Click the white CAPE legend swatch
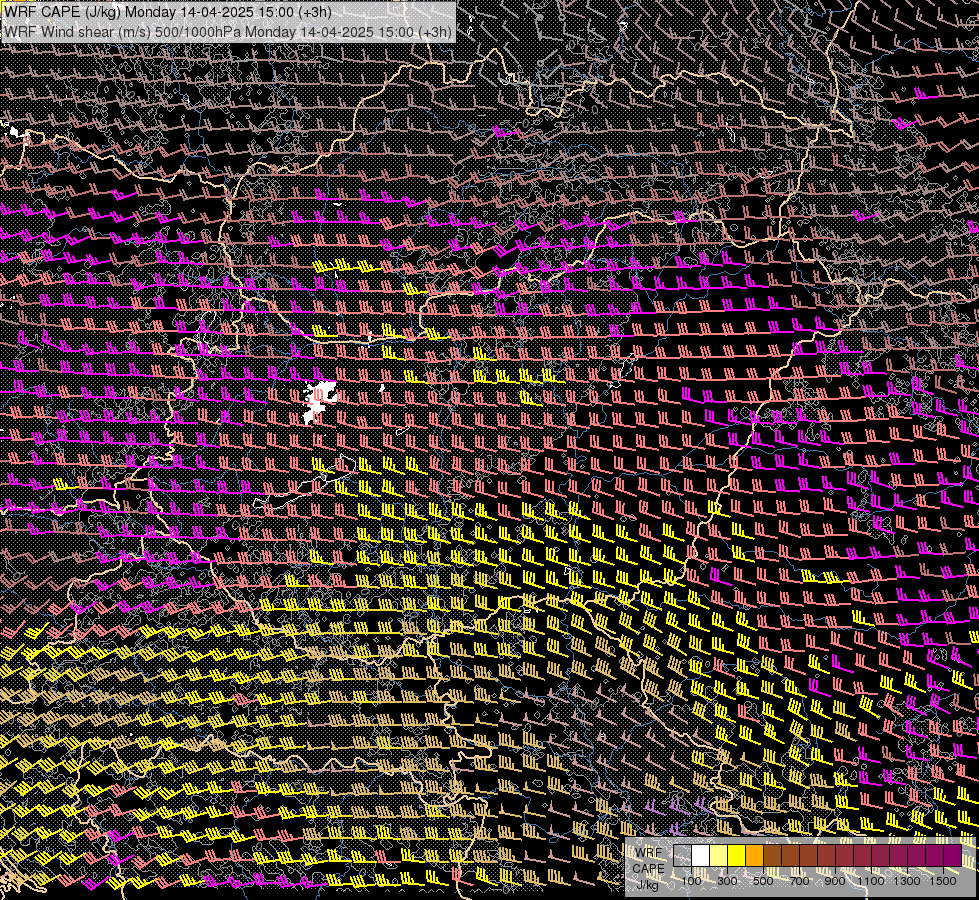The width and height of the screenshot is (979, 900). coord(701,856)
